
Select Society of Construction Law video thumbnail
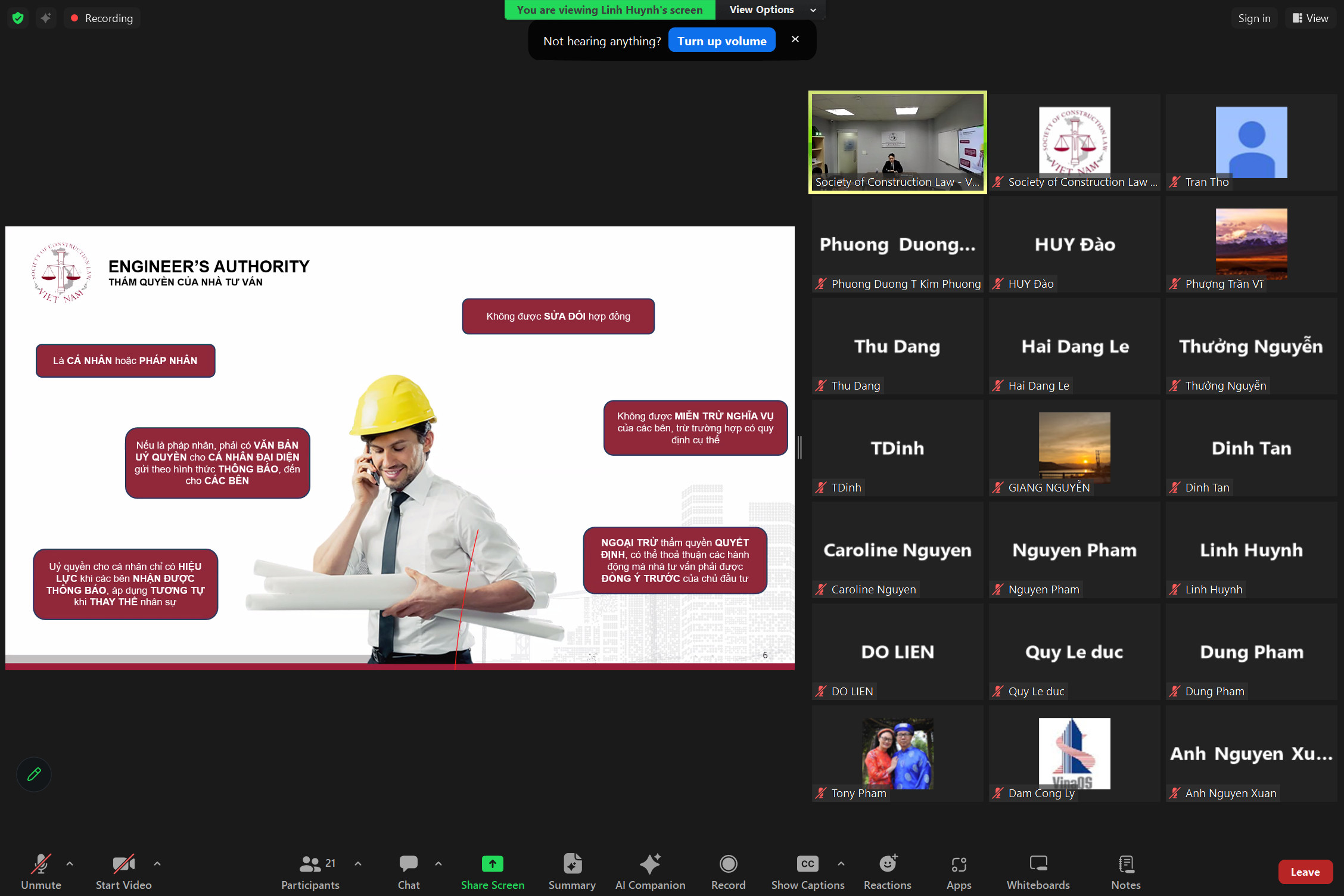click(897, 142)
